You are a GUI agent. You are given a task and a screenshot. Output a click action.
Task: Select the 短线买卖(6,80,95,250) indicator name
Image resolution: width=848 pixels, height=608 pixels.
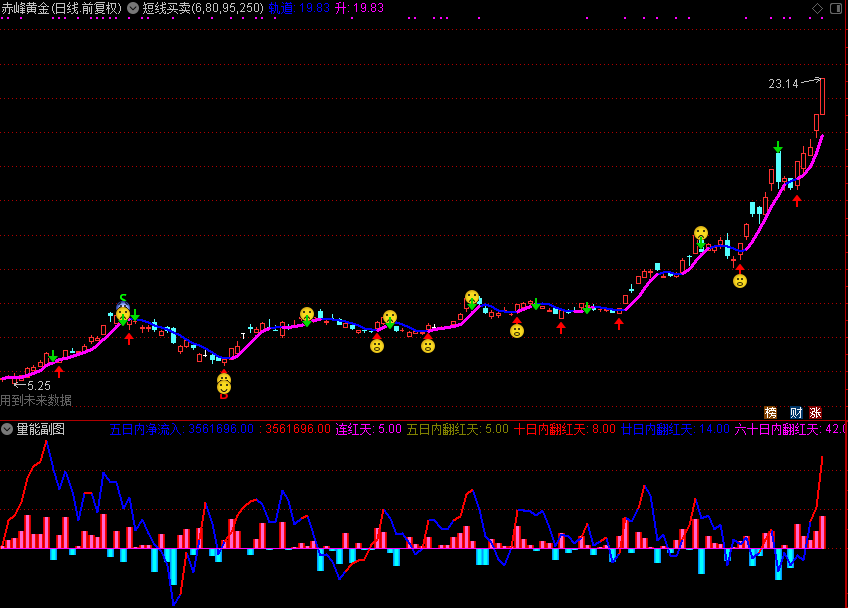coord(203,8)
